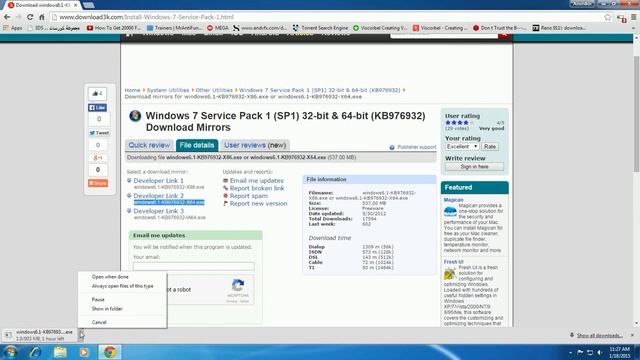Screen dimensions: 640x360
Task: Click the download item dropdown arrow
Action: (x=81, y=335)
